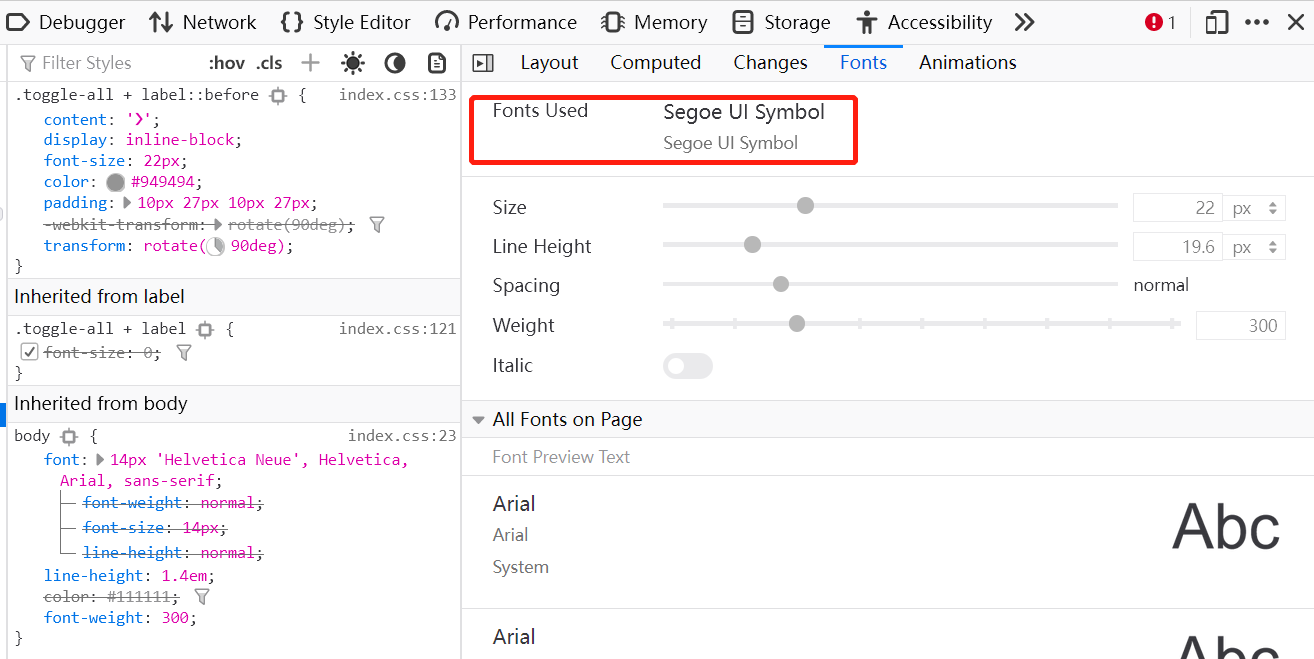Uncheck the font-size: 0 declaration checkbox
This screenshot has width=1314, height=659.
(x=29, y=352)
